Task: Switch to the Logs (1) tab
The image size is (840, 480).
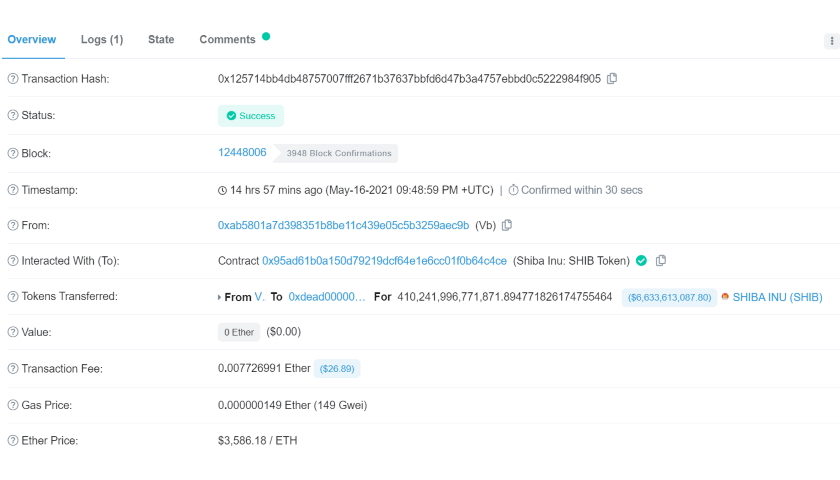Action: [102, 40]
